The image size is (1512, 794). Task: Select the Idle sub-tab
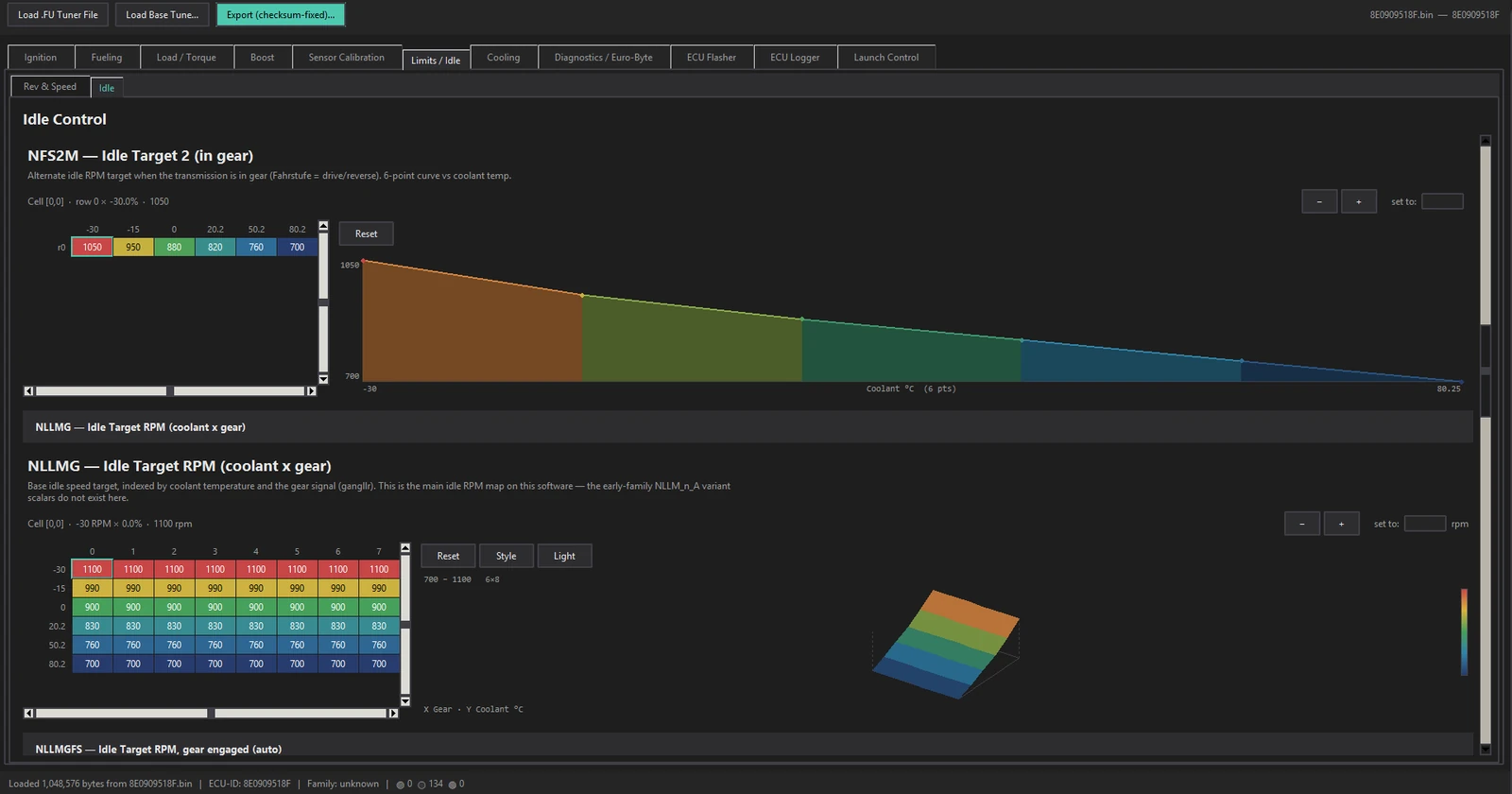coord(107,88)
